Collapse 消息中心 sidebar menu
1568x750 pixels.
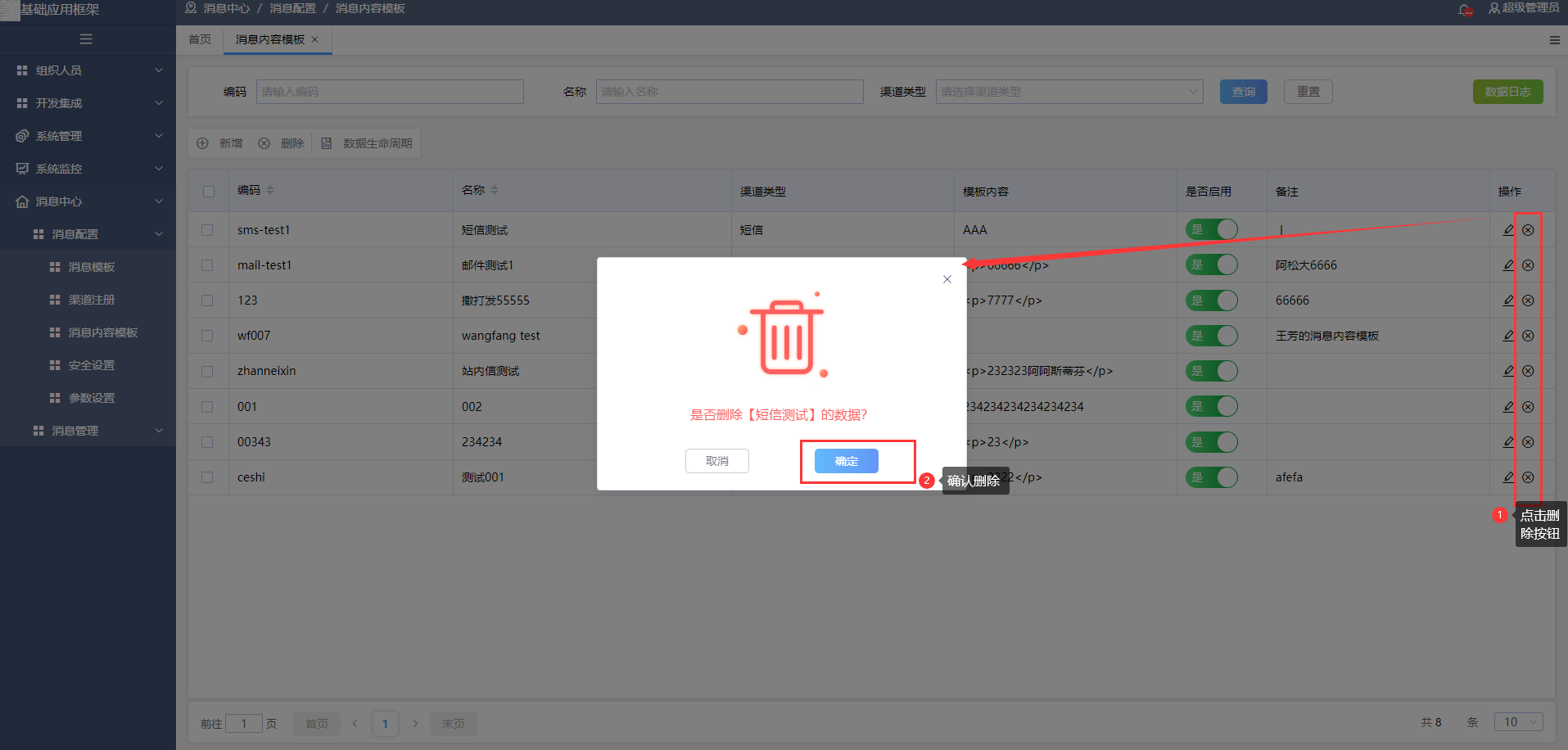click(88, 201)
